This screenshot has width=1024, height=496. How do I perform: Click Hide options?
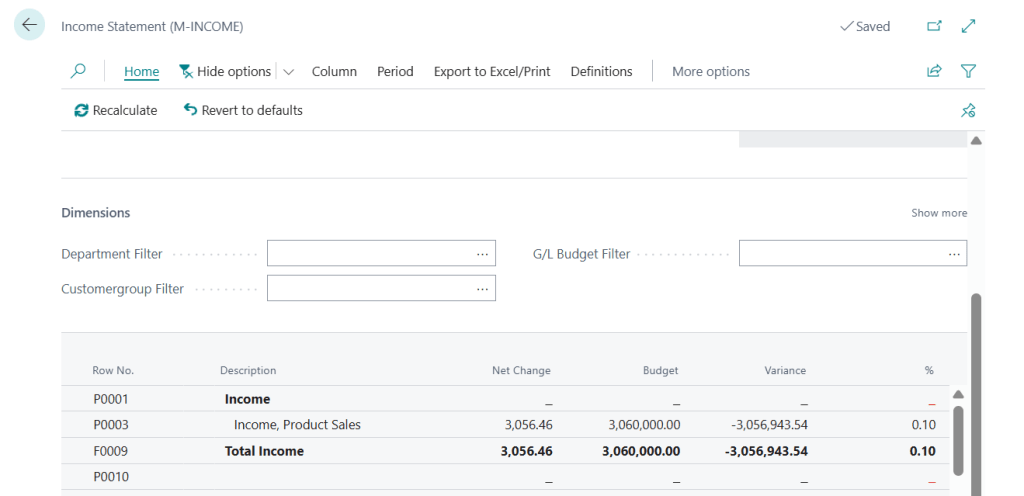(225, 71)
